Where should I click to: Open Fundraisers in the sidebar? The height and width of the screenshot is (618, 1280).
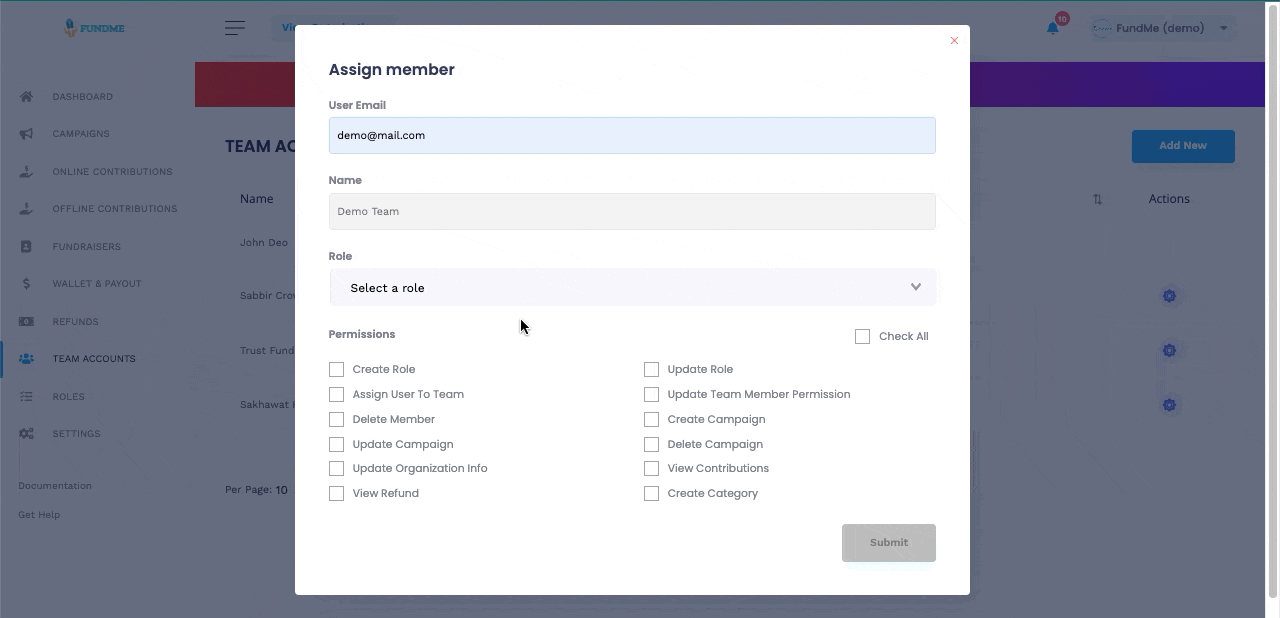(x=86, y=247)
